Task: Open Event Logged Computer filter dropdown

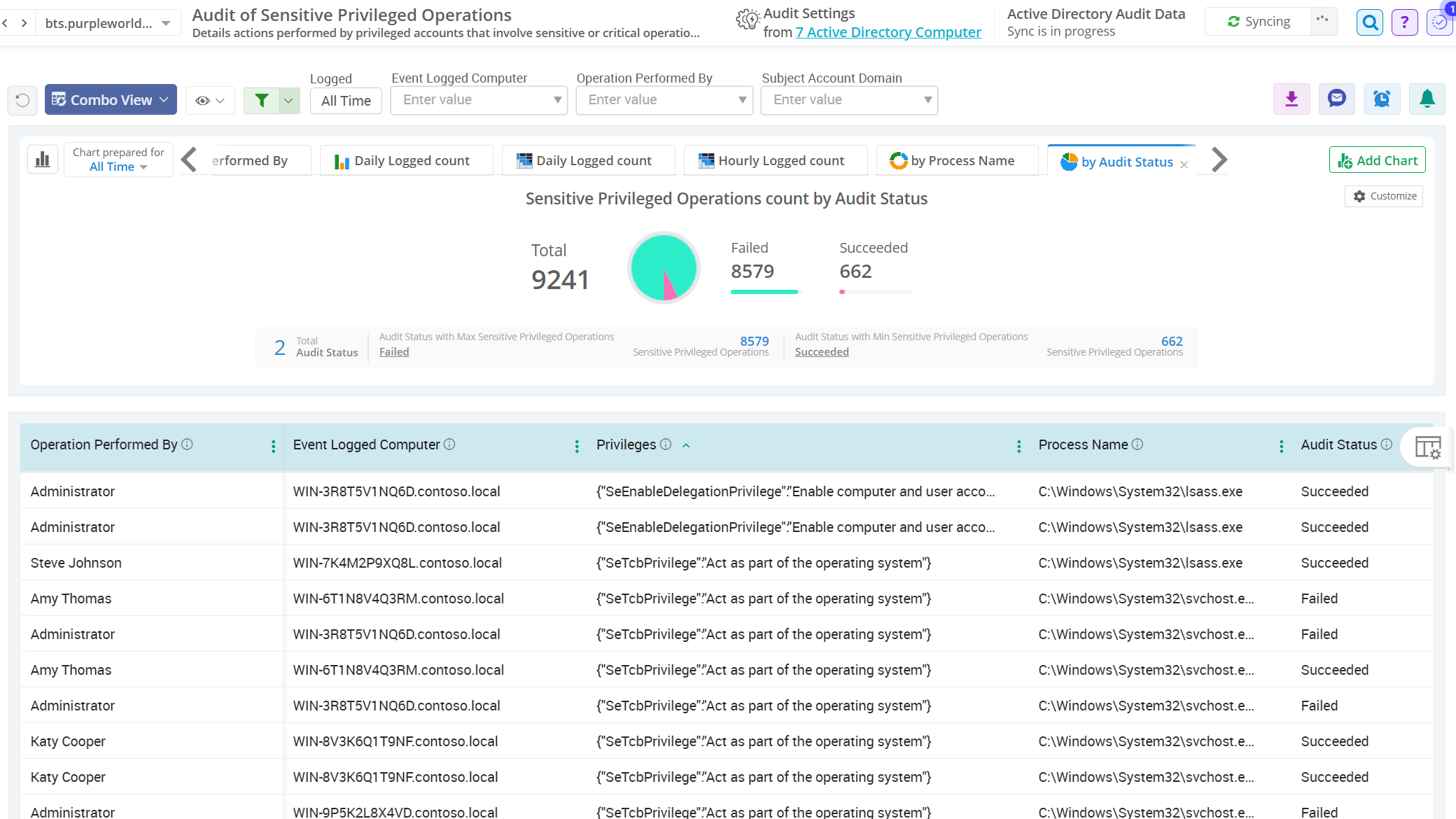Action: tap(479, 100)
